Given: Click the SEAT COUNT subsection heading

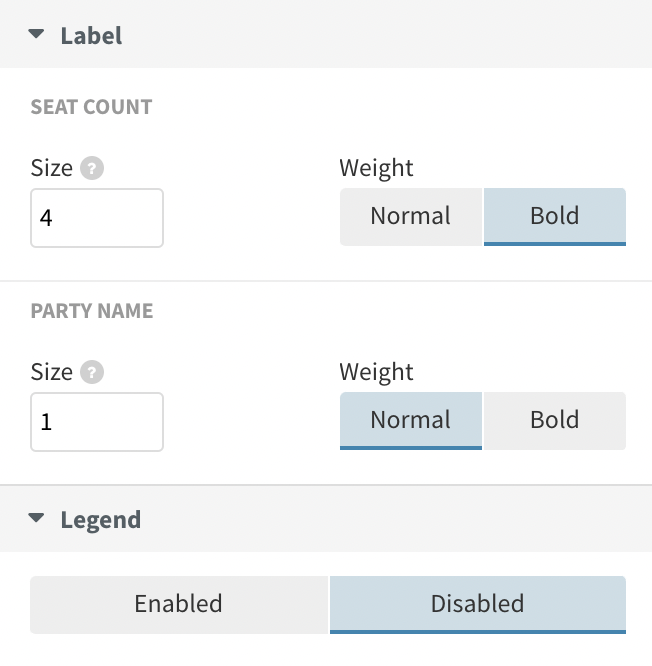Looking at the screenshot, I should coord(91,107).
